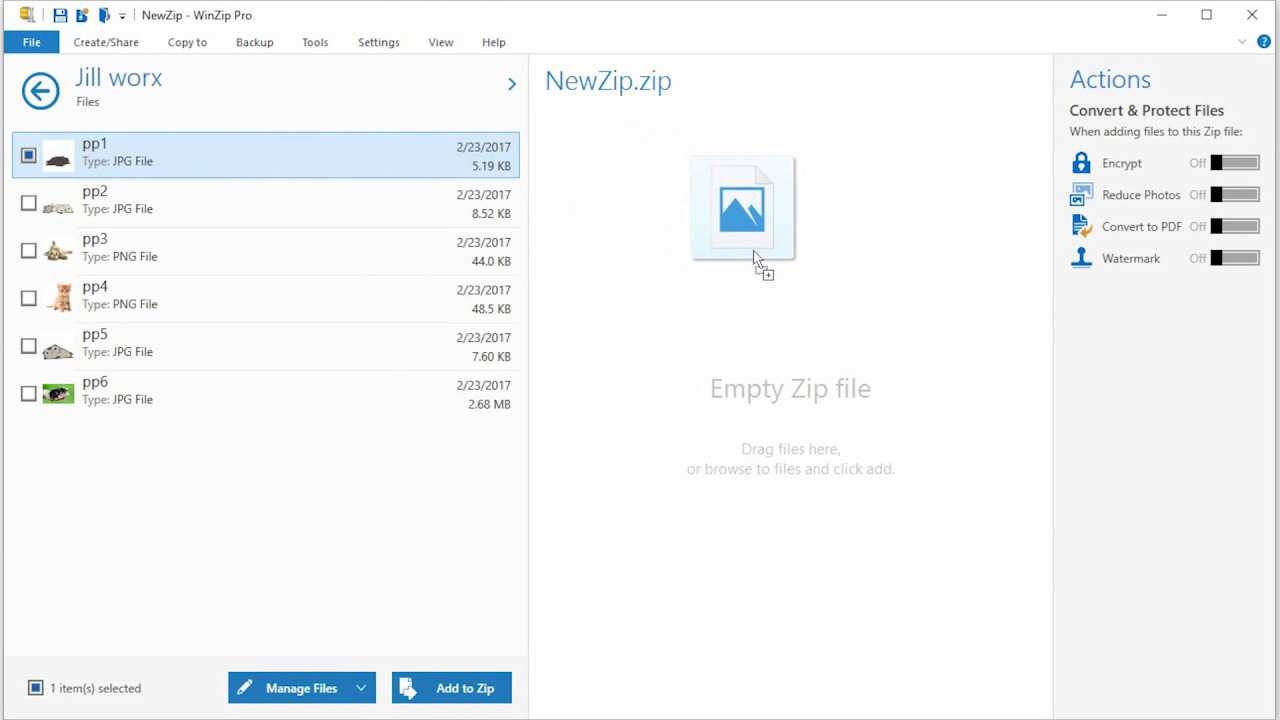Click the 48.5 KB size of pp4
The width and height of the screenshot is (1280, 720).
490,309
